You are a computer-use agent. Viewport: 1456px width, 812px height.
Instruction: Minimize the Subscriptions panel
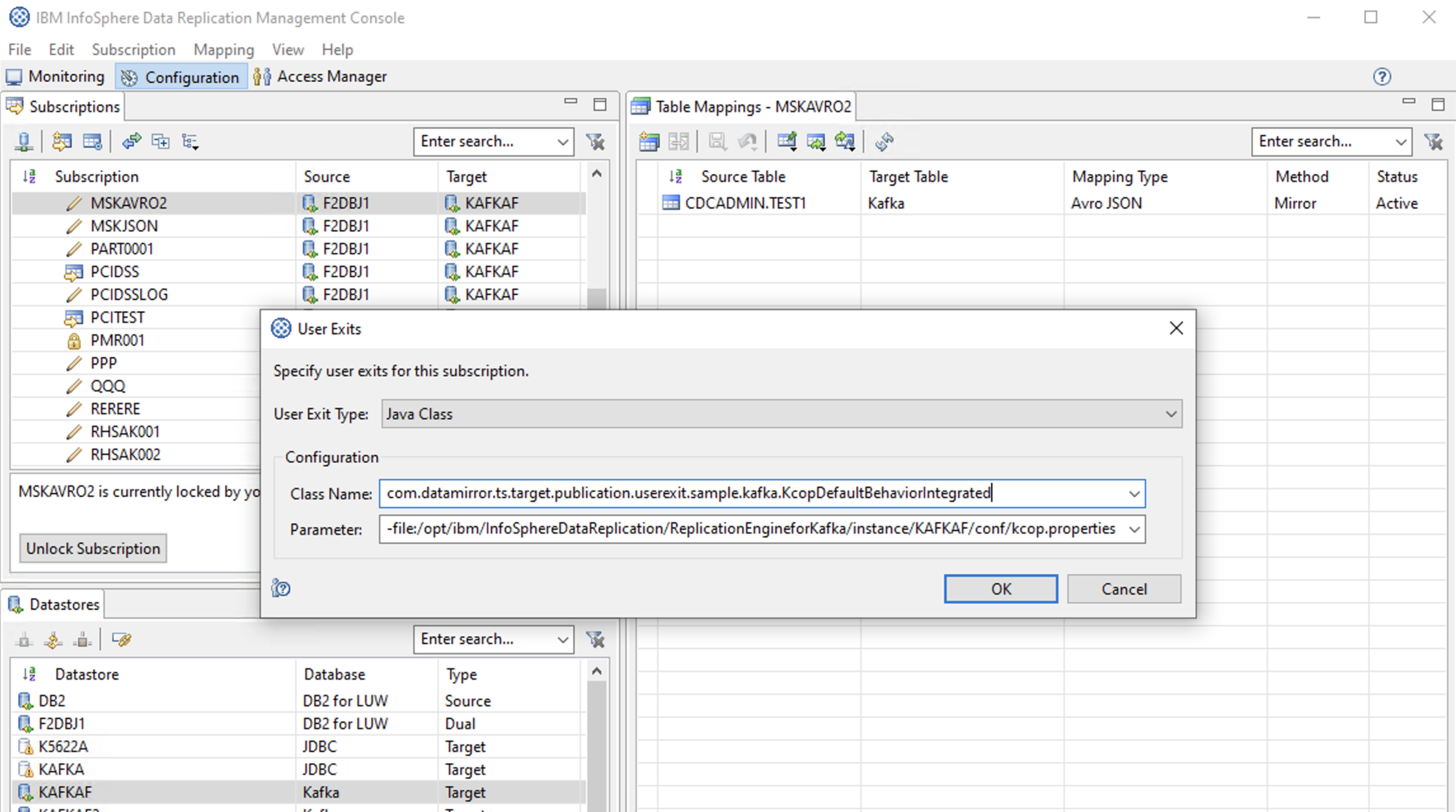click(x=570, y=102)
